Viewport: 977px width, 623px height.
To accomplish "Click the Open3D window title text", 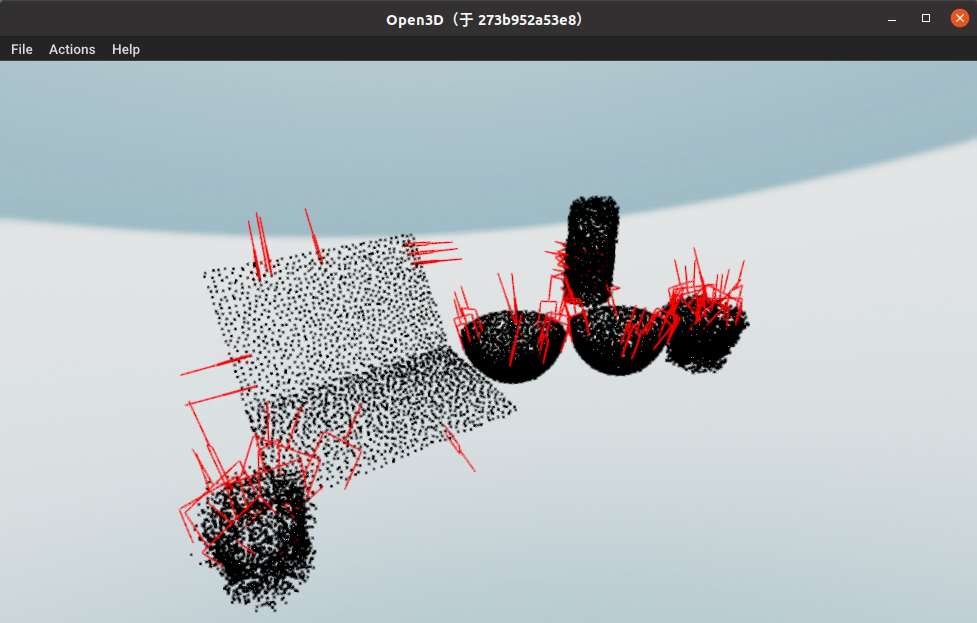I will pos(486,19).
